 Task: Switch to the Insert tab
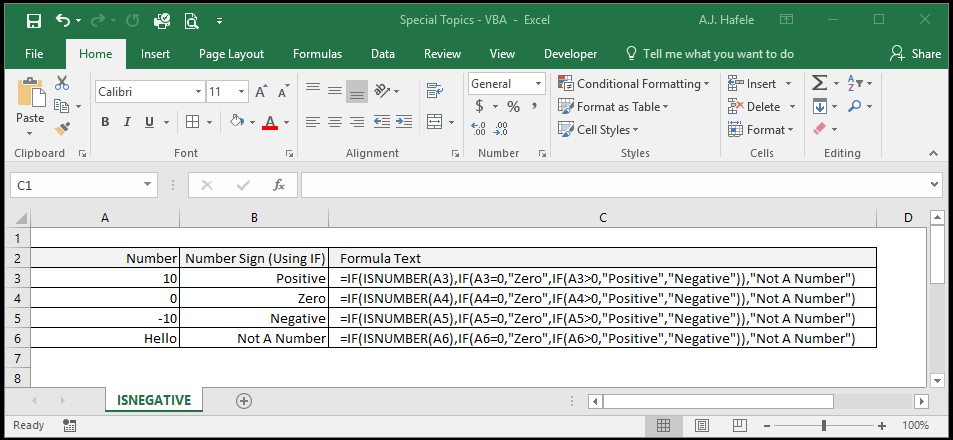tap(155, 54)
